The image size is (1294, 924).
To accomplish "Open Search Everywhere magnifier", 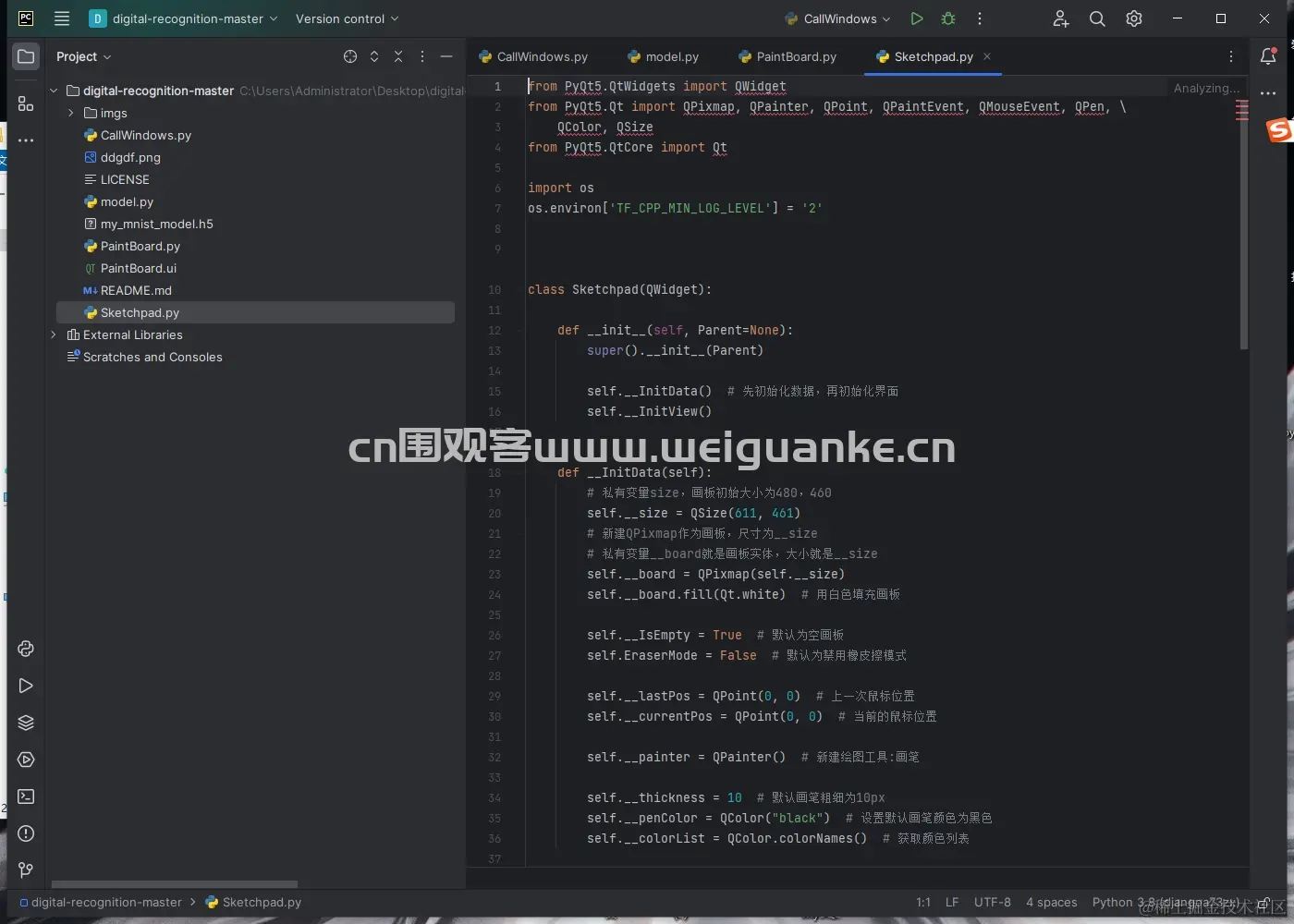I will (1097, 18).
